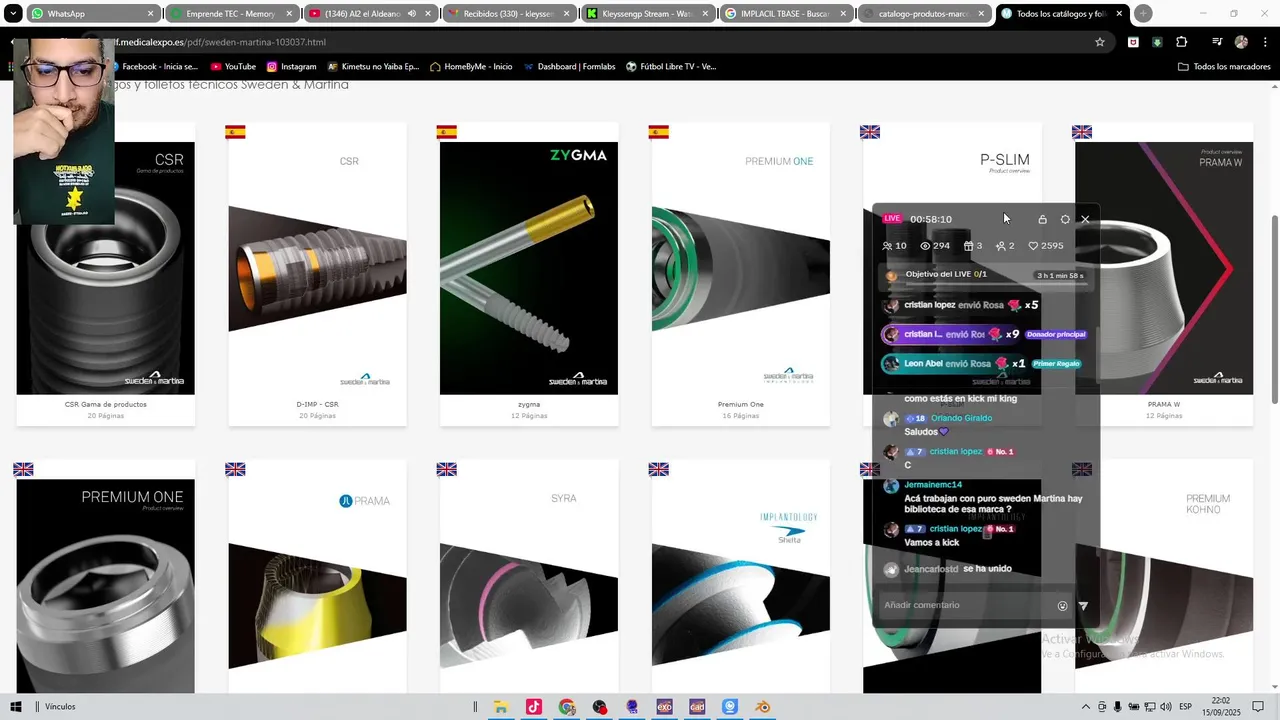This screenshot has width=1280, height=720.
Task: Show hidden system tray icons
Action: (x=1085, y=707)
